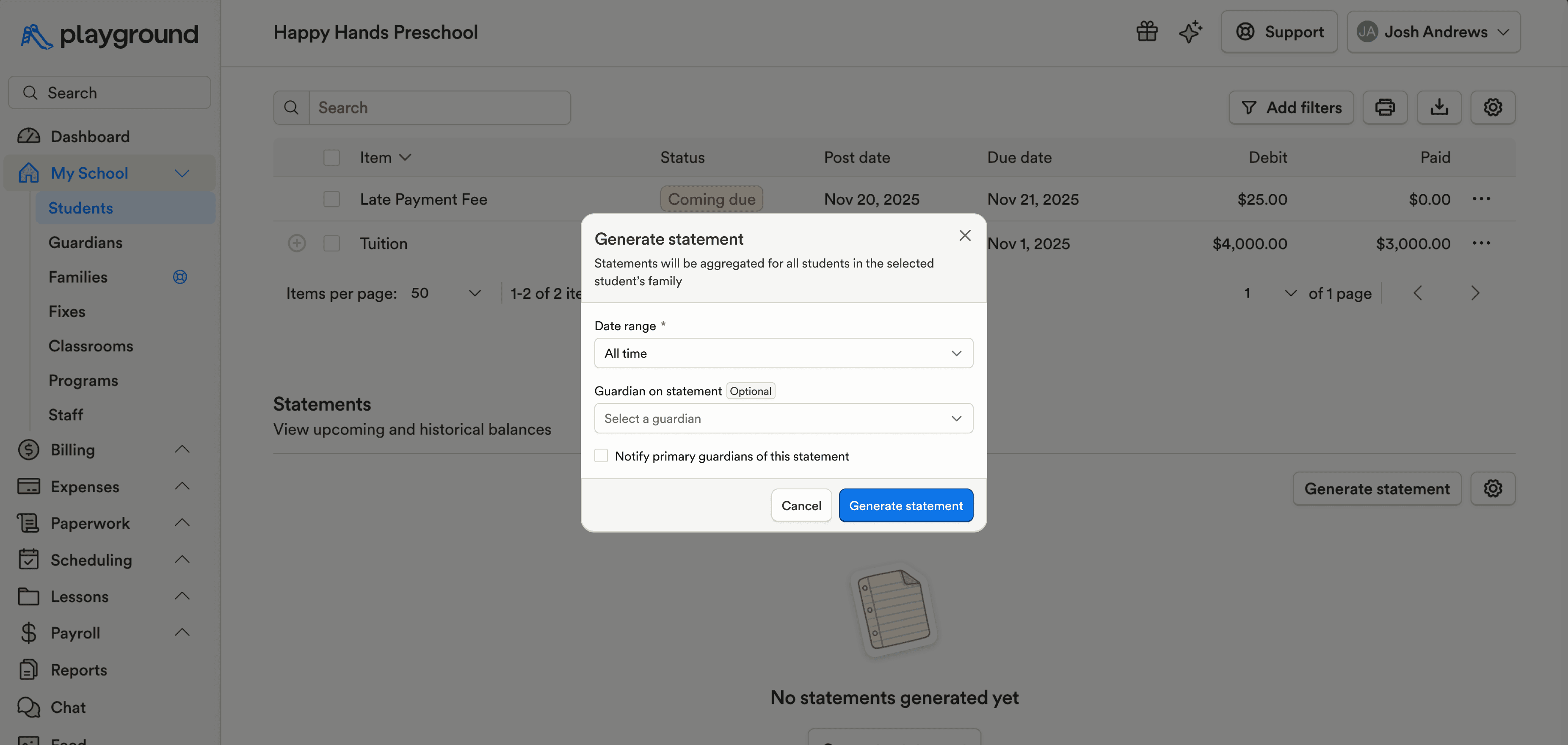Image resolution: width=1568 pixels, height=745 pixels.
Task: Click the gift box icon in header
Action: (x=1147, y=32)
